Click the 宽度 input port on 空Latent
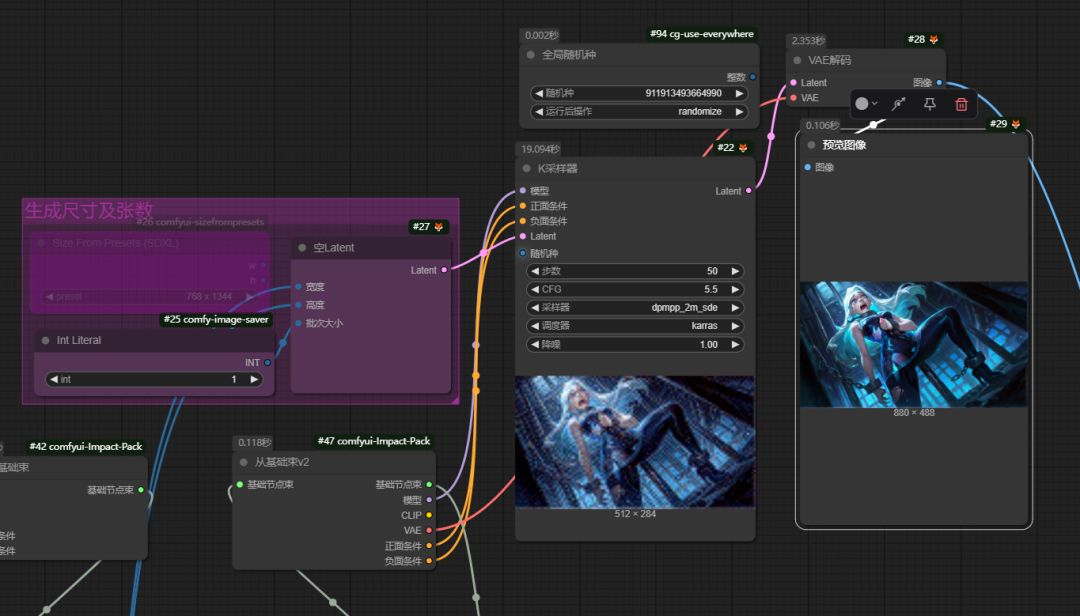This screenshot has width=1080, height=616. pos(298,287)
